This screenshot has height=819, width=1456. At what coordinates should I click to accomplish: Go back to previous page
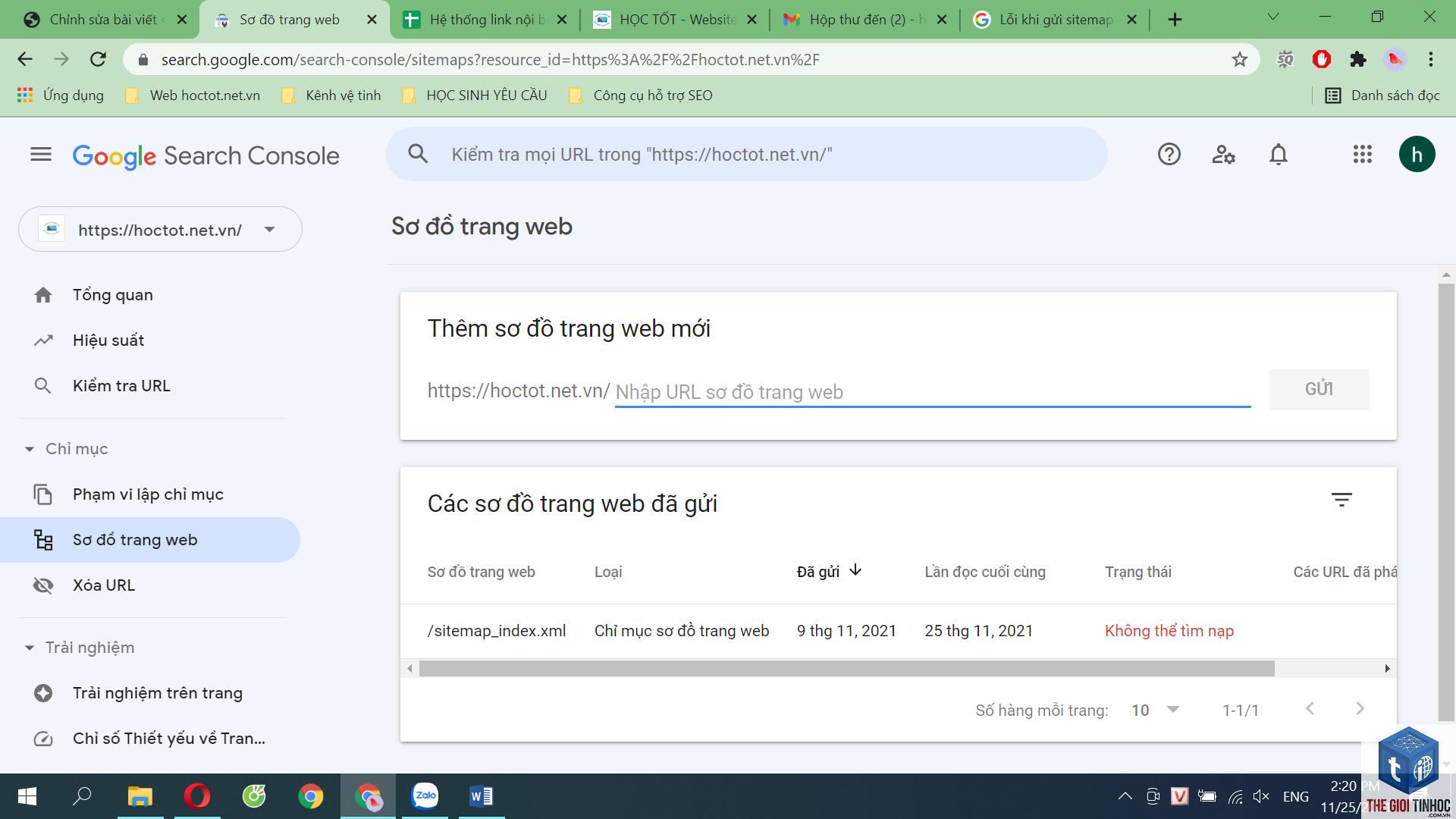pos(25,60)
